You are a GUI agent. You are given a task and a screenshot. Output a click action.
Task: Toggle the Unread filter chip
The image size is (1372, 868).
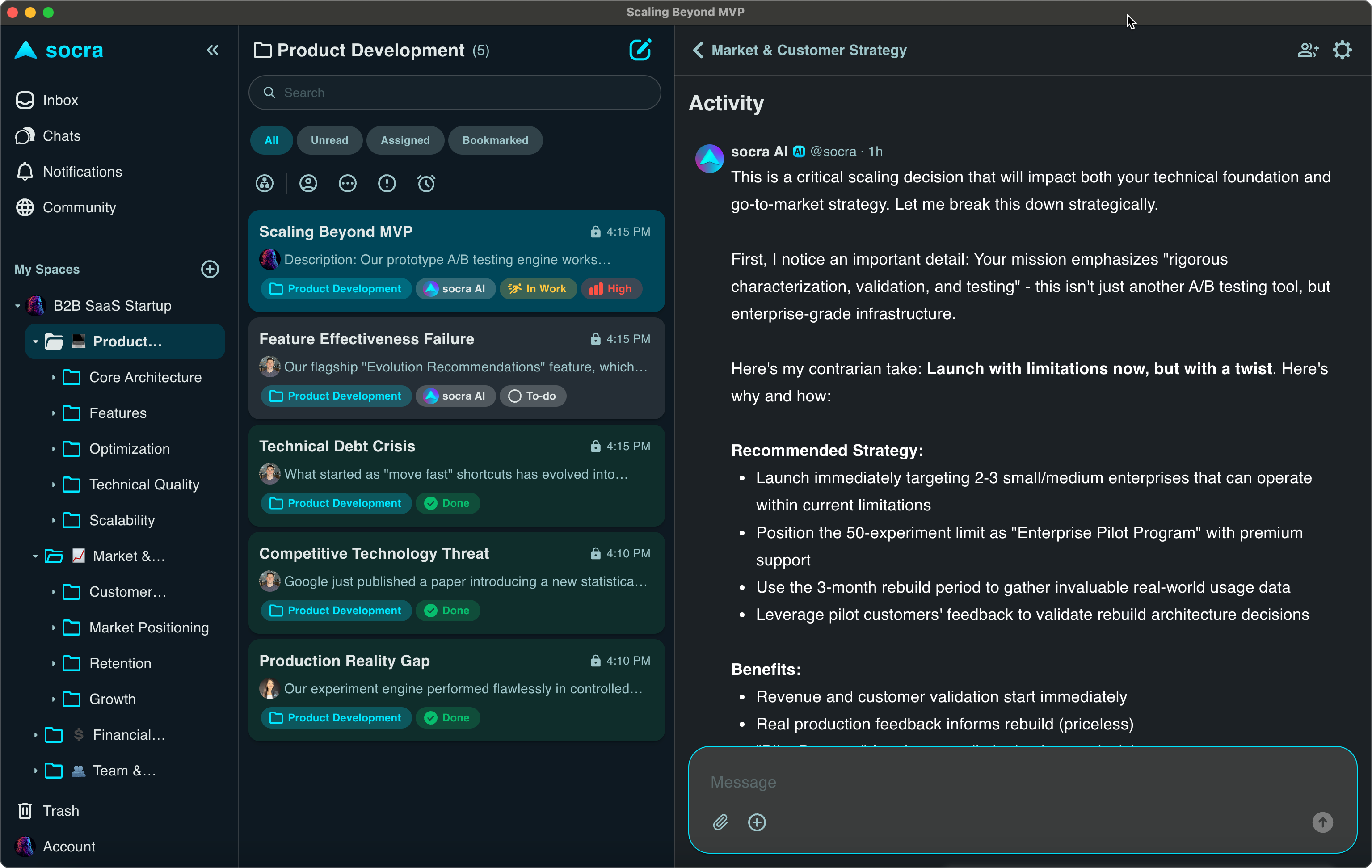329,140
